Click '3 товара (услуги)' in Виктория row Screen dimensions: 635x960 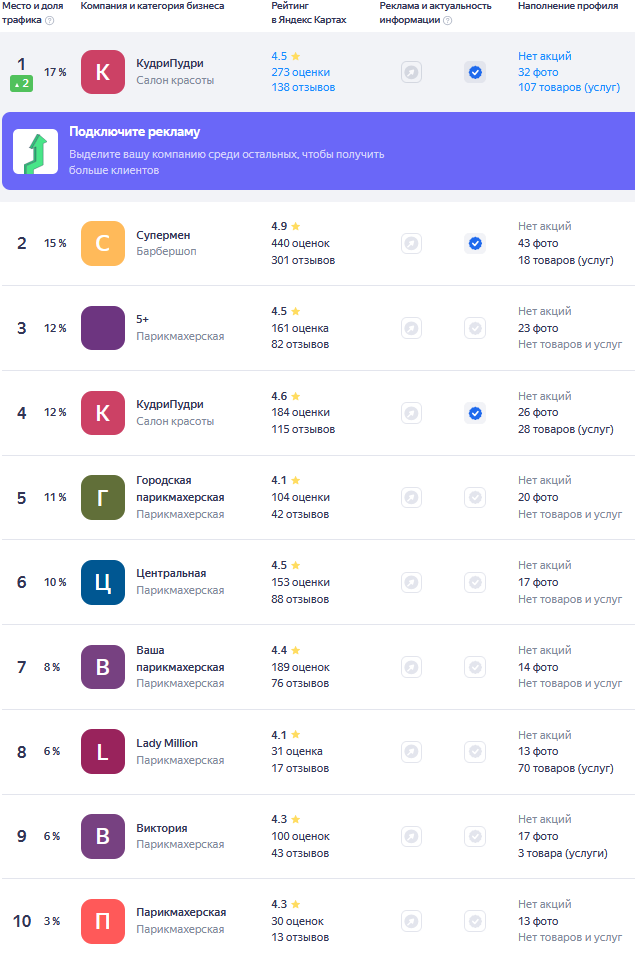pyautogui.click(x=563, y=853)
